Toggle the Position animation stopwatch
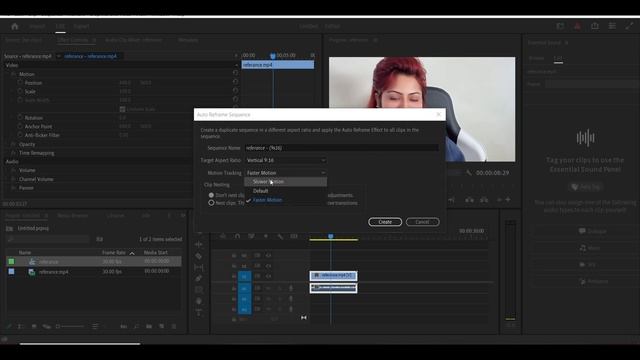This screenshot has height=360, width=640. (20, 82)
